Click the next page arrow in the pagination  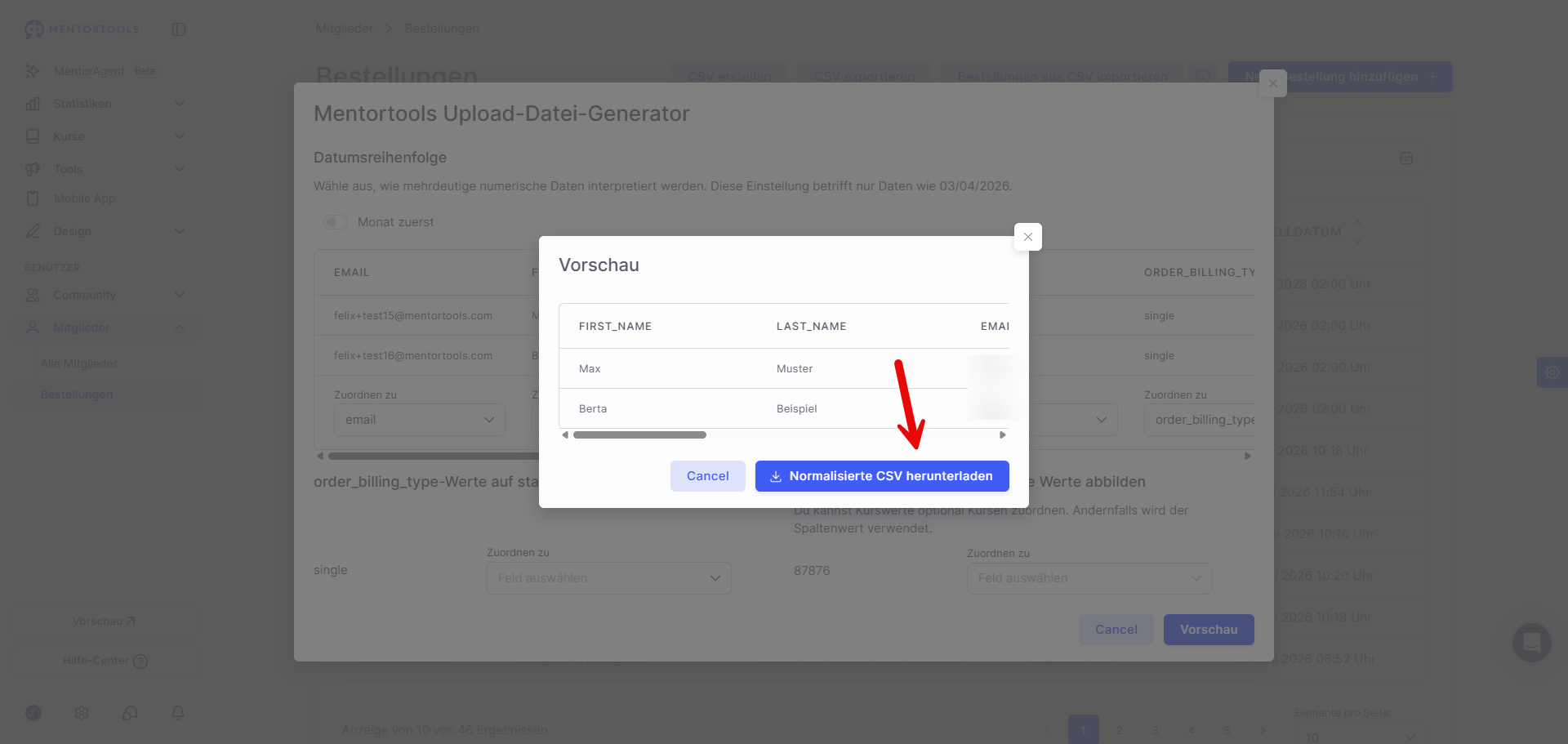[1263, 730]
